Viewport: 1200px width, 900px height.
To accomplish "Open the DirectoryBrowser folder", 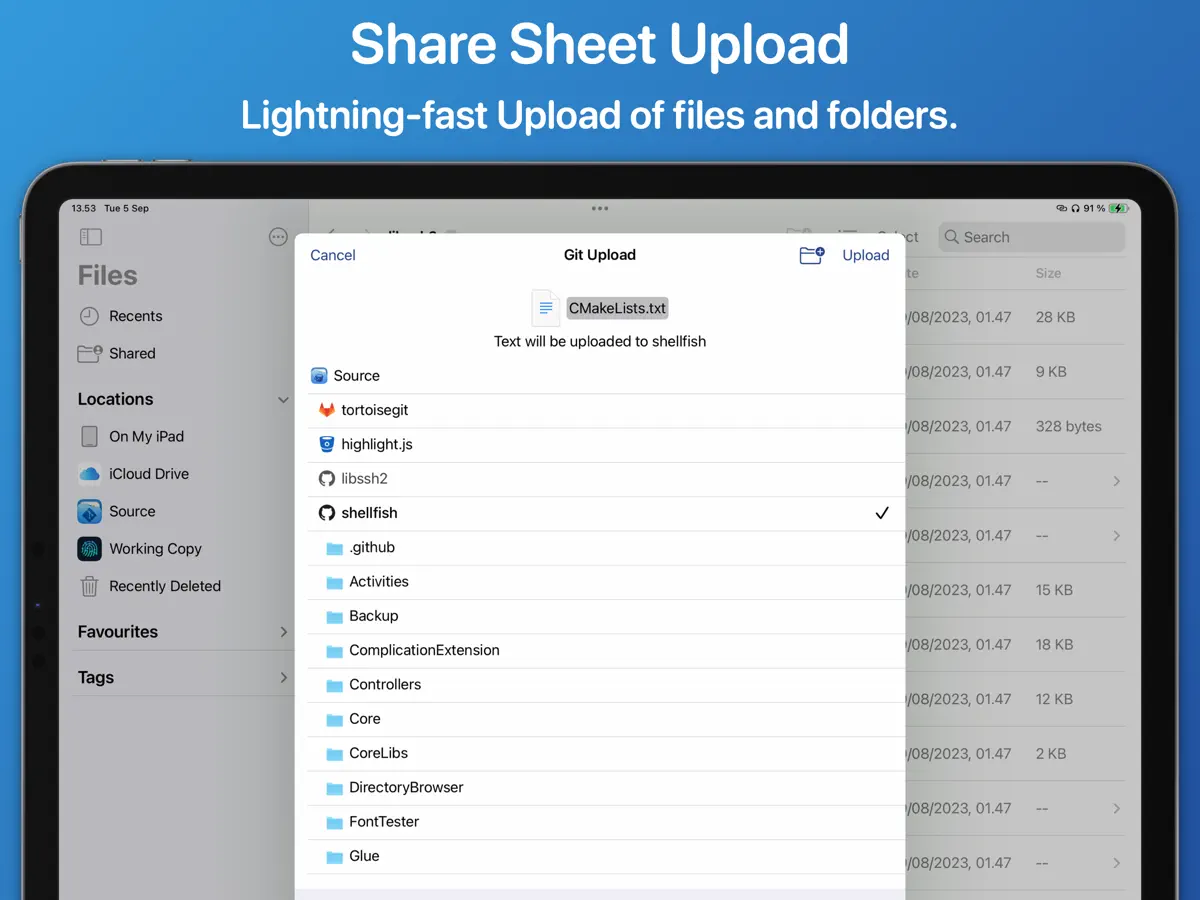I will click(600, 788).
